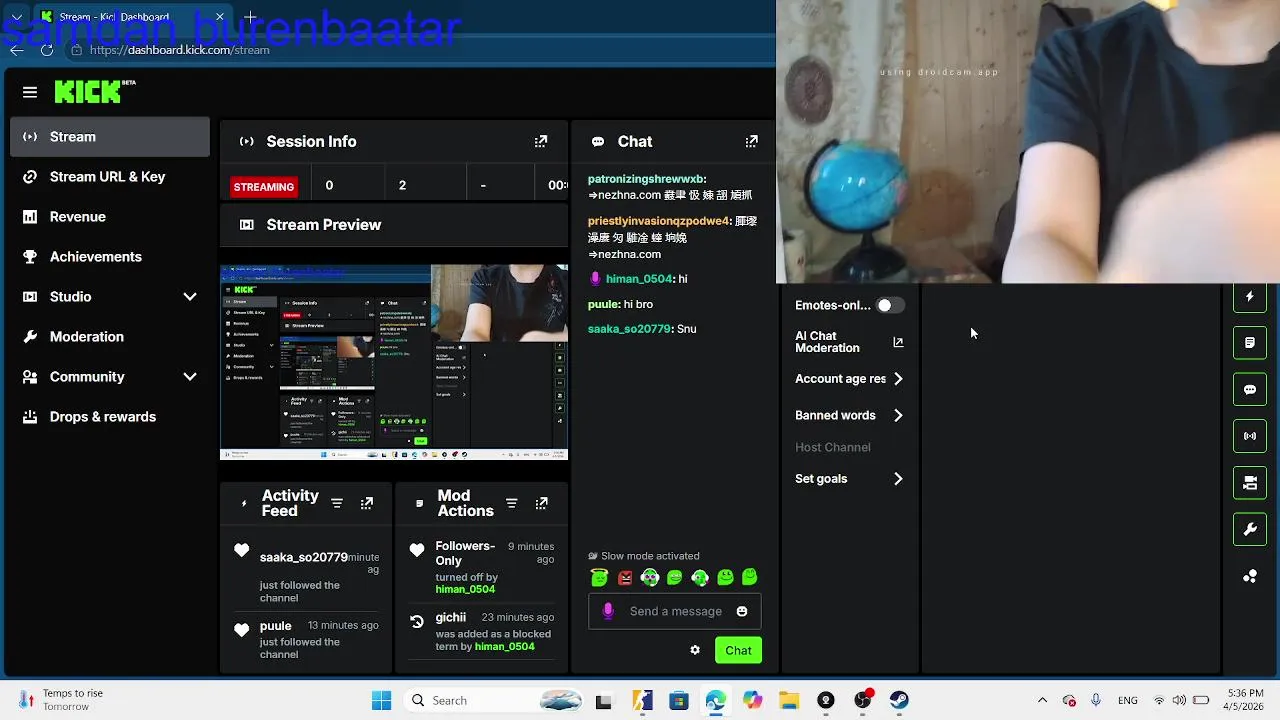The height and width of the screenshot is (720, 1280).
Task: Open Stream URL & Key page
Action: tap(110, 177)
